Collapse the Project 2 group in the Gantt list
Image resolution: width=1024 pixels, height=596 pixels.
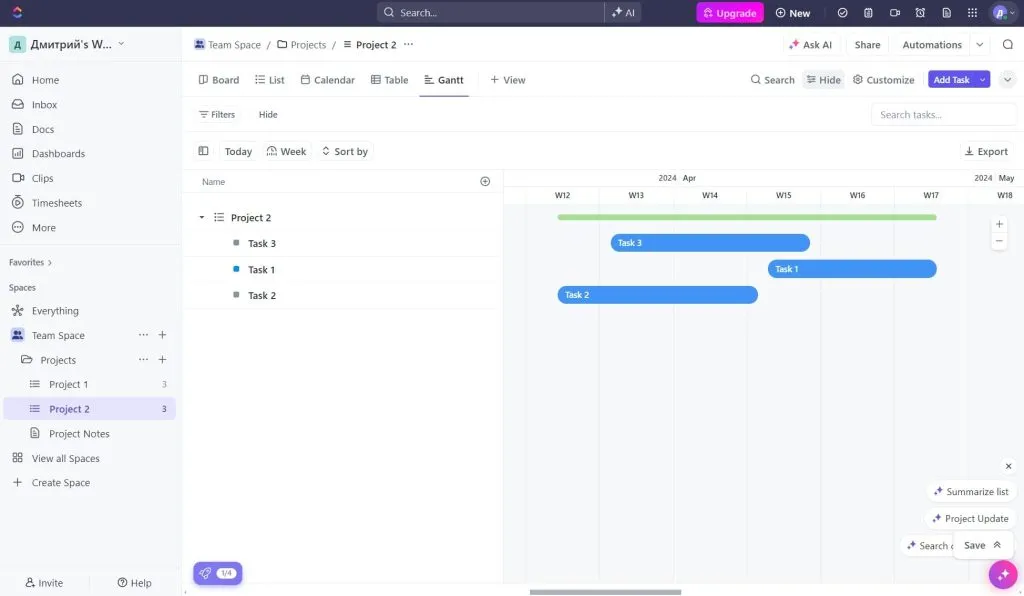[x=200, y=217]
